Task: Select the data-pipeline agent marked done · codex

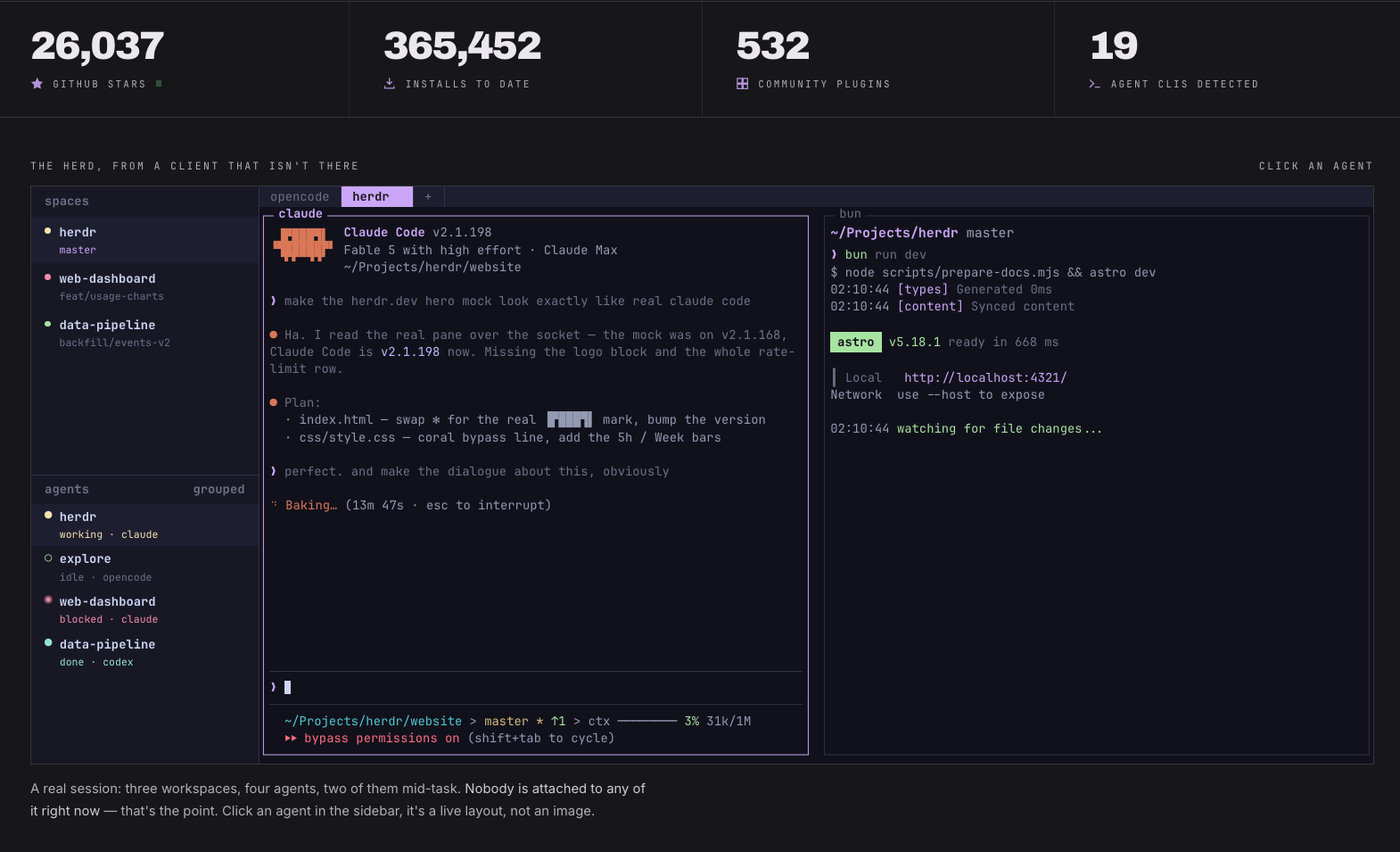Action: (x=144, y=652)
